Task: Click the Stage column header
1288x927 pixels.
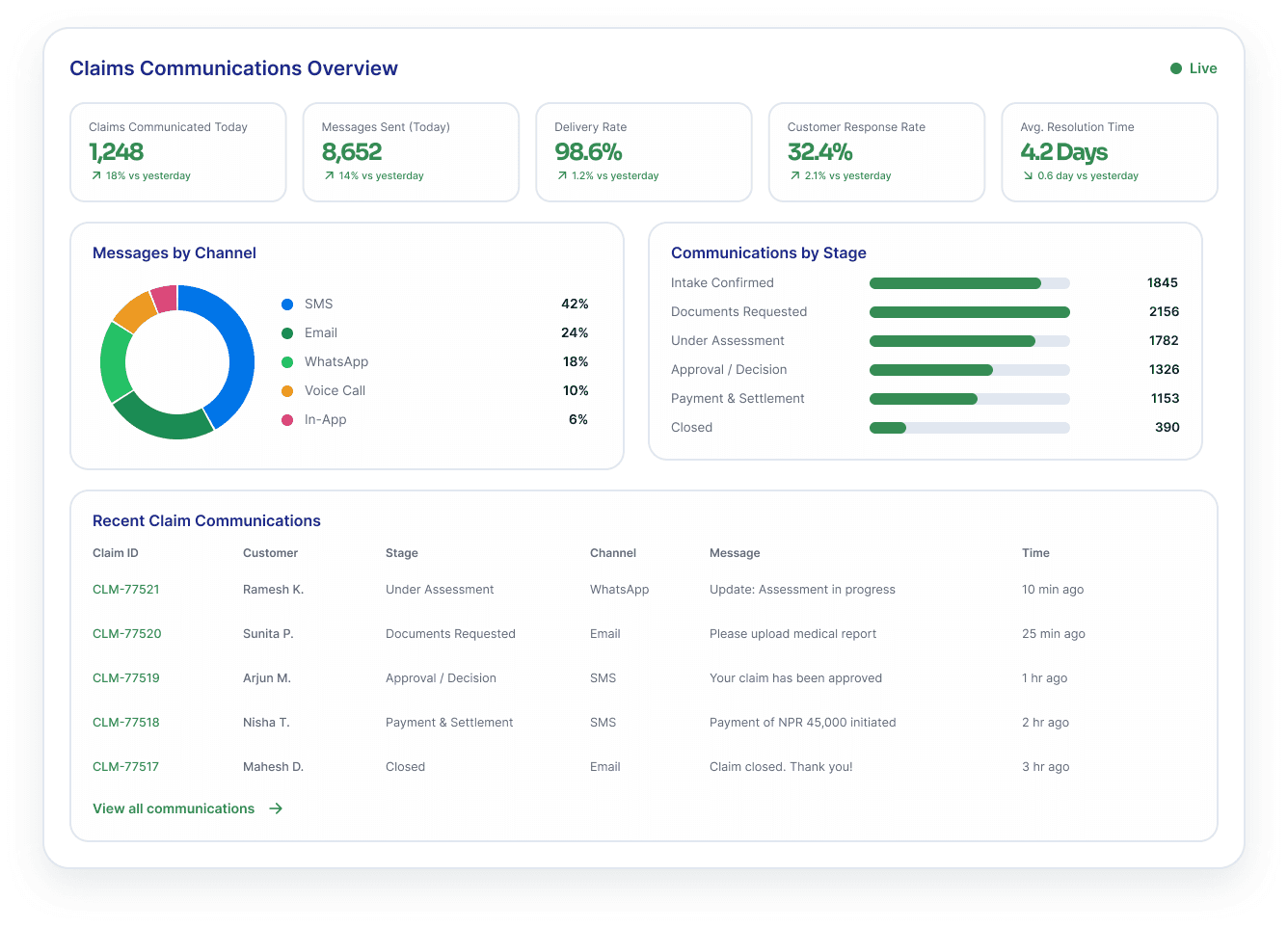Action: 402,553
